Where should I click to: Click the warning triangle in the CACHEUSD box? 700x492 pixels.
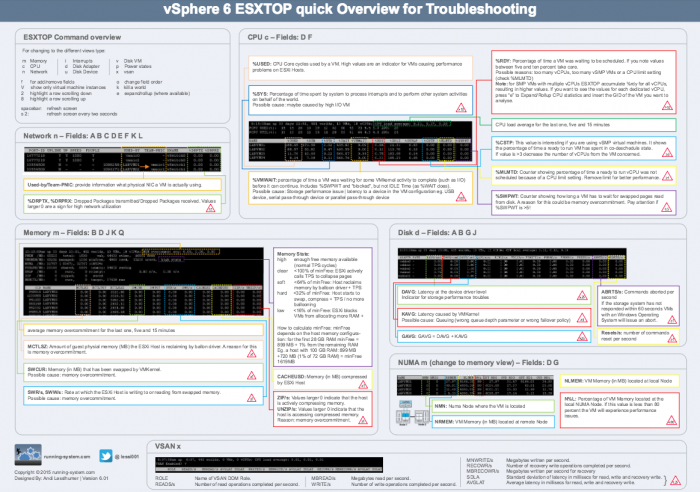click(363, 384)
